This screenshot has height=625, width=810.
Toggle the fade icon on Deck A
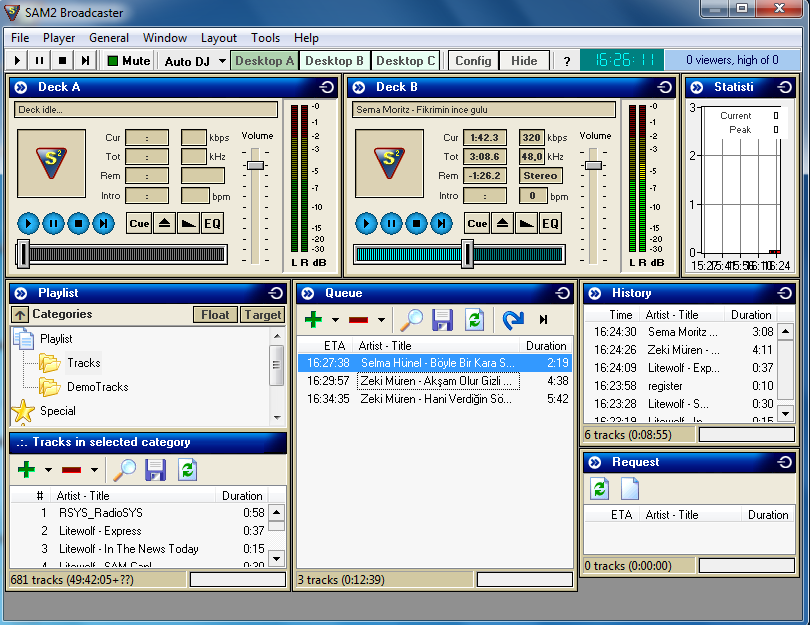pos(189,224)
